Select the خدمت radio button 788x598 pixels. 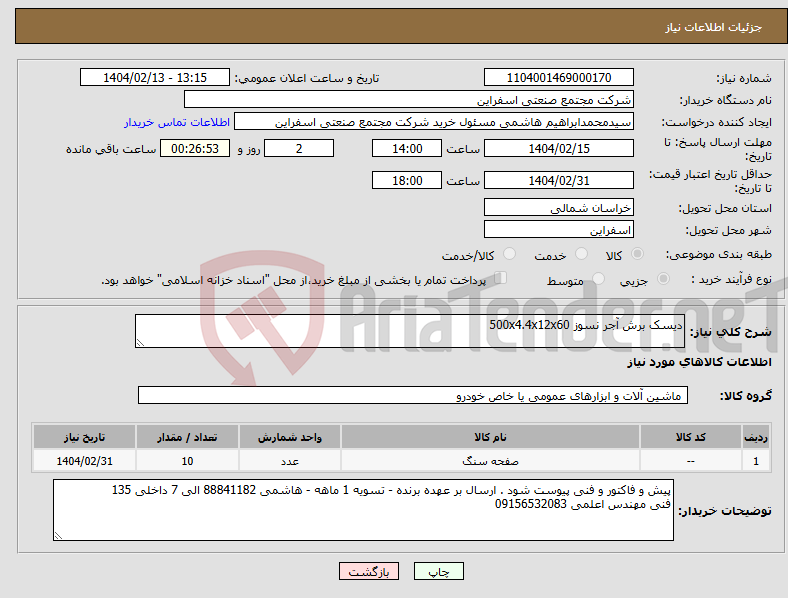pos(581,254)
